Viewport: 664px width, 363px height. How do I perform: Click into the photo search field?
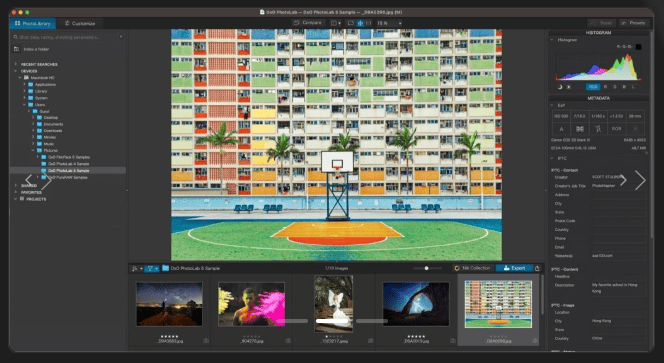pos(66,37)
